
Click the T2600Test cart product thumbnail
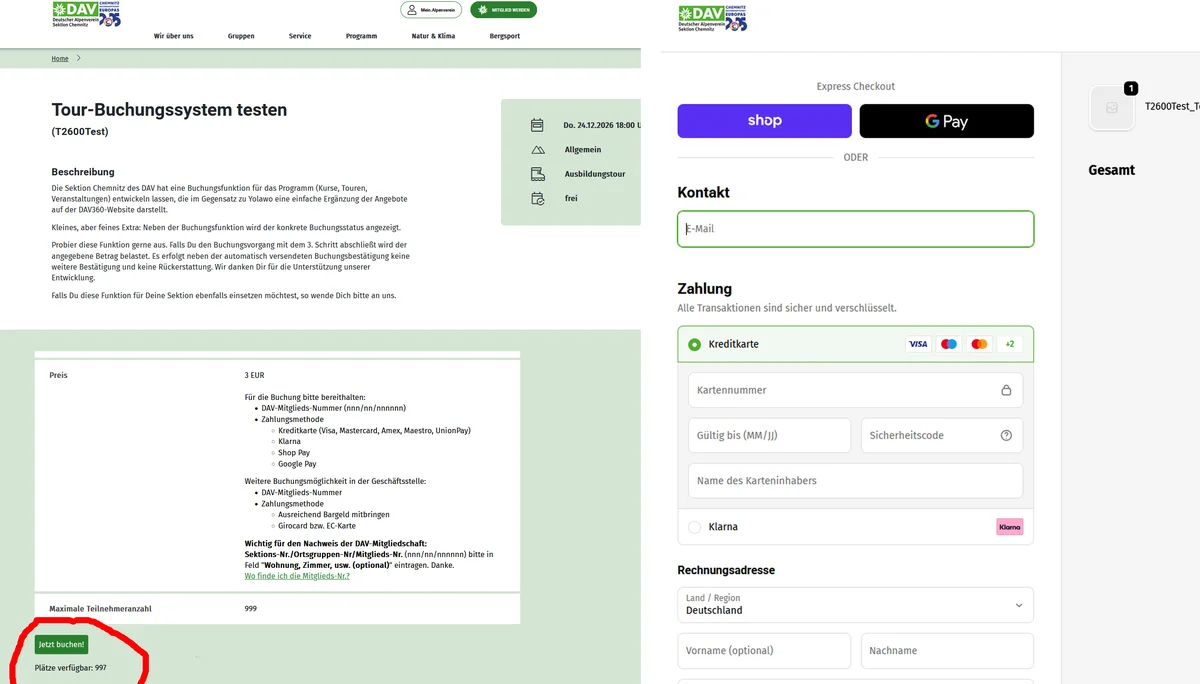tap(1111, 107)
